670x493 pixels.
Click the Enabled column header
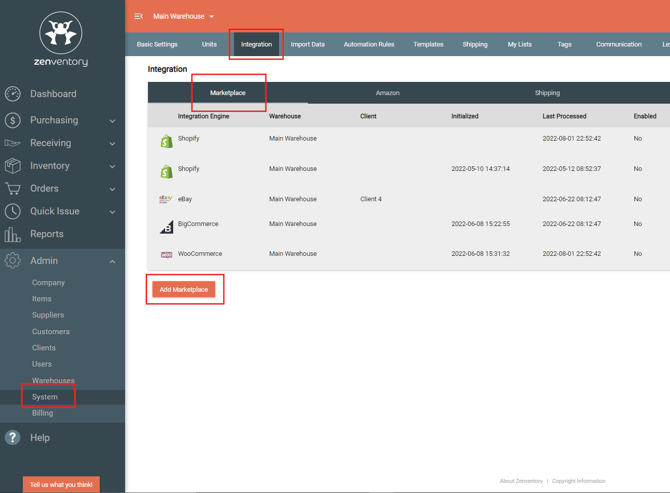click(645, 116)
